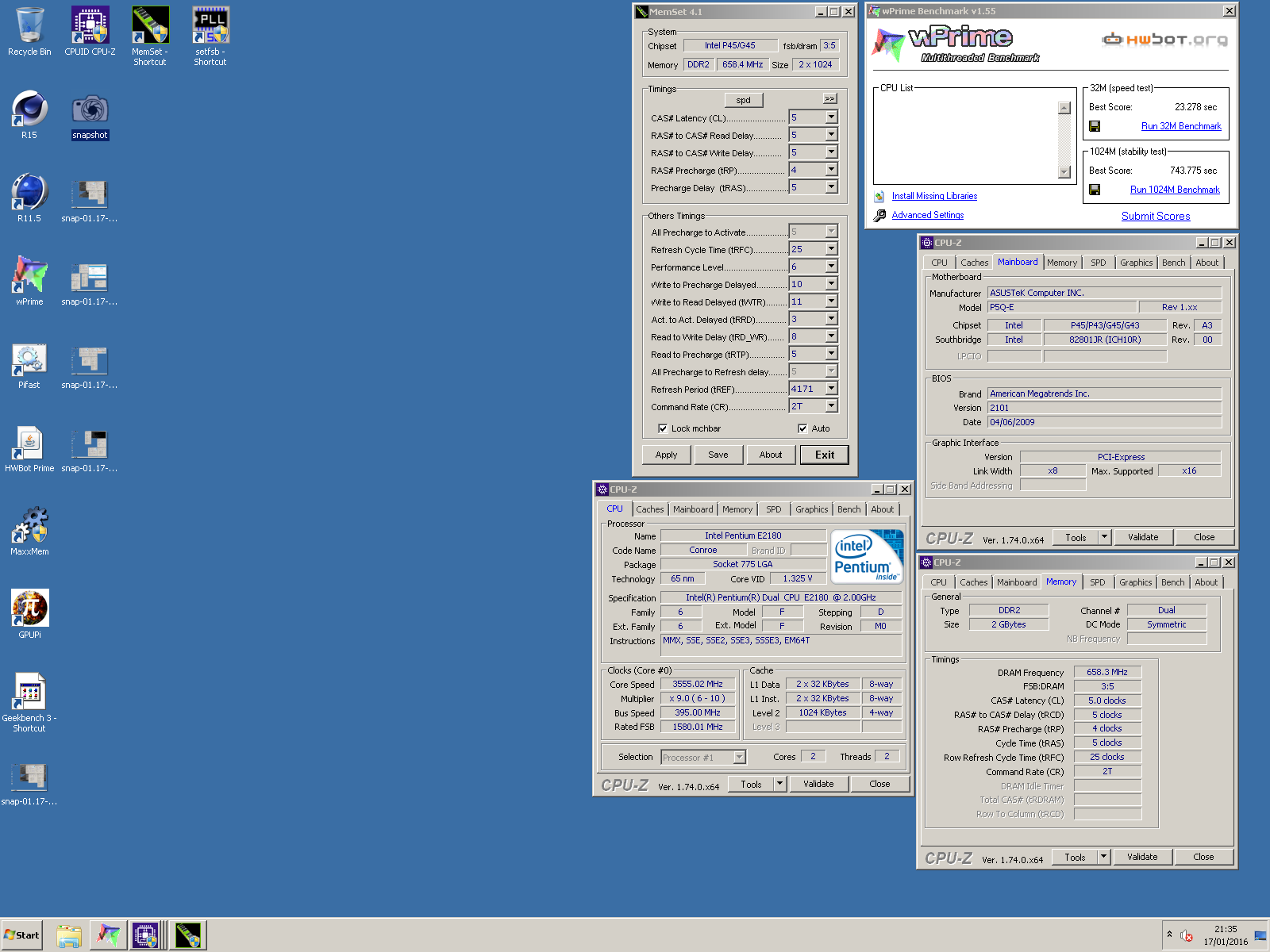Image resolution: width=1270 pixels, height=952 pixels.
Task: Switch to wPrime in the taskbar
Action: coord(108,935)
